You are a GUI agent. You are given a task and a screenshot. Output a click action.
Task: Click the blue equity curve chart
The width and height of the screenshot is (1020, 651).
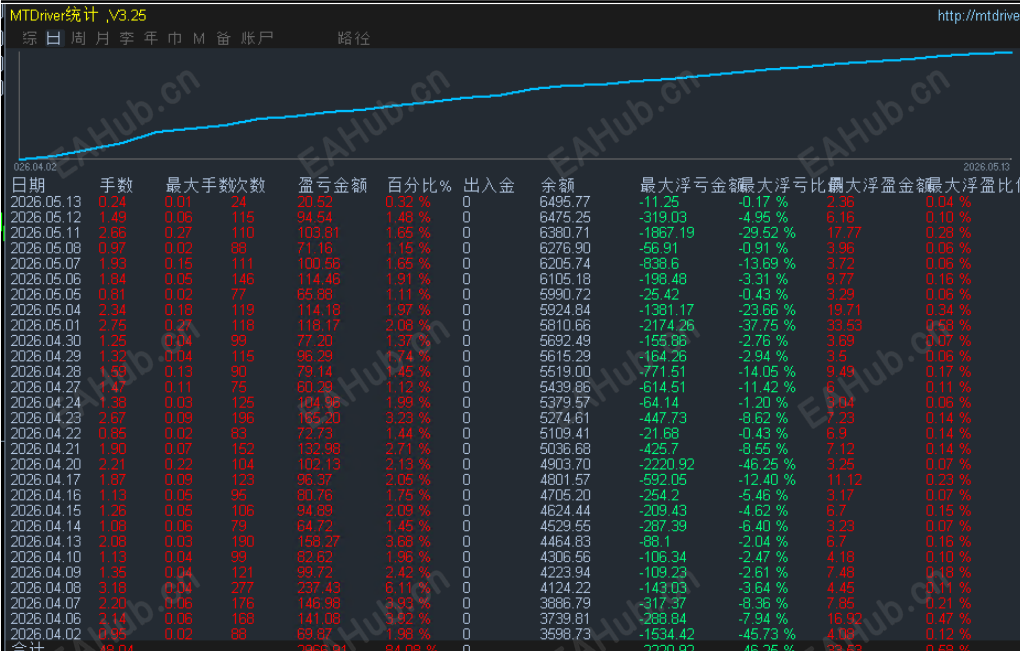point(515,105)
